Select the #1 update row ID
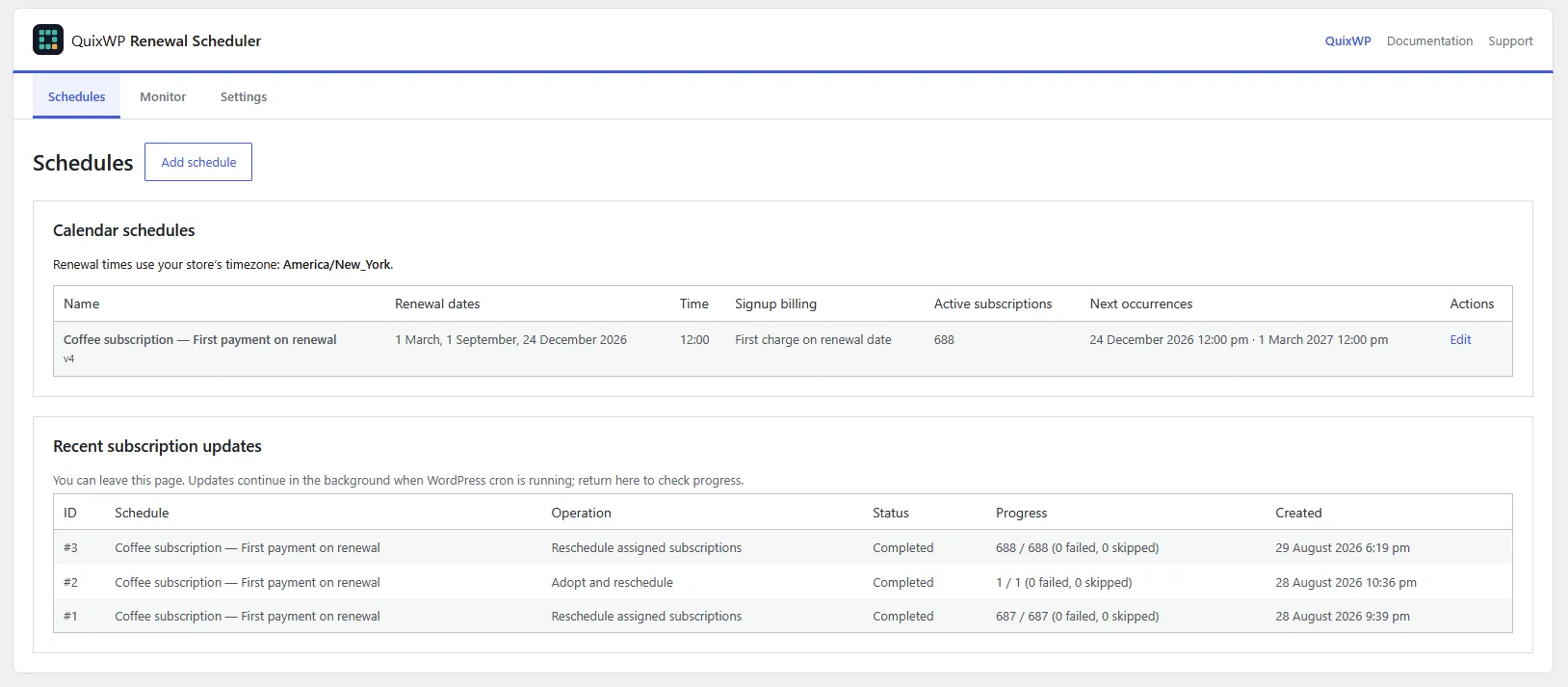The height and width of the screenshot is (687, 1568). tap(70, 616)
